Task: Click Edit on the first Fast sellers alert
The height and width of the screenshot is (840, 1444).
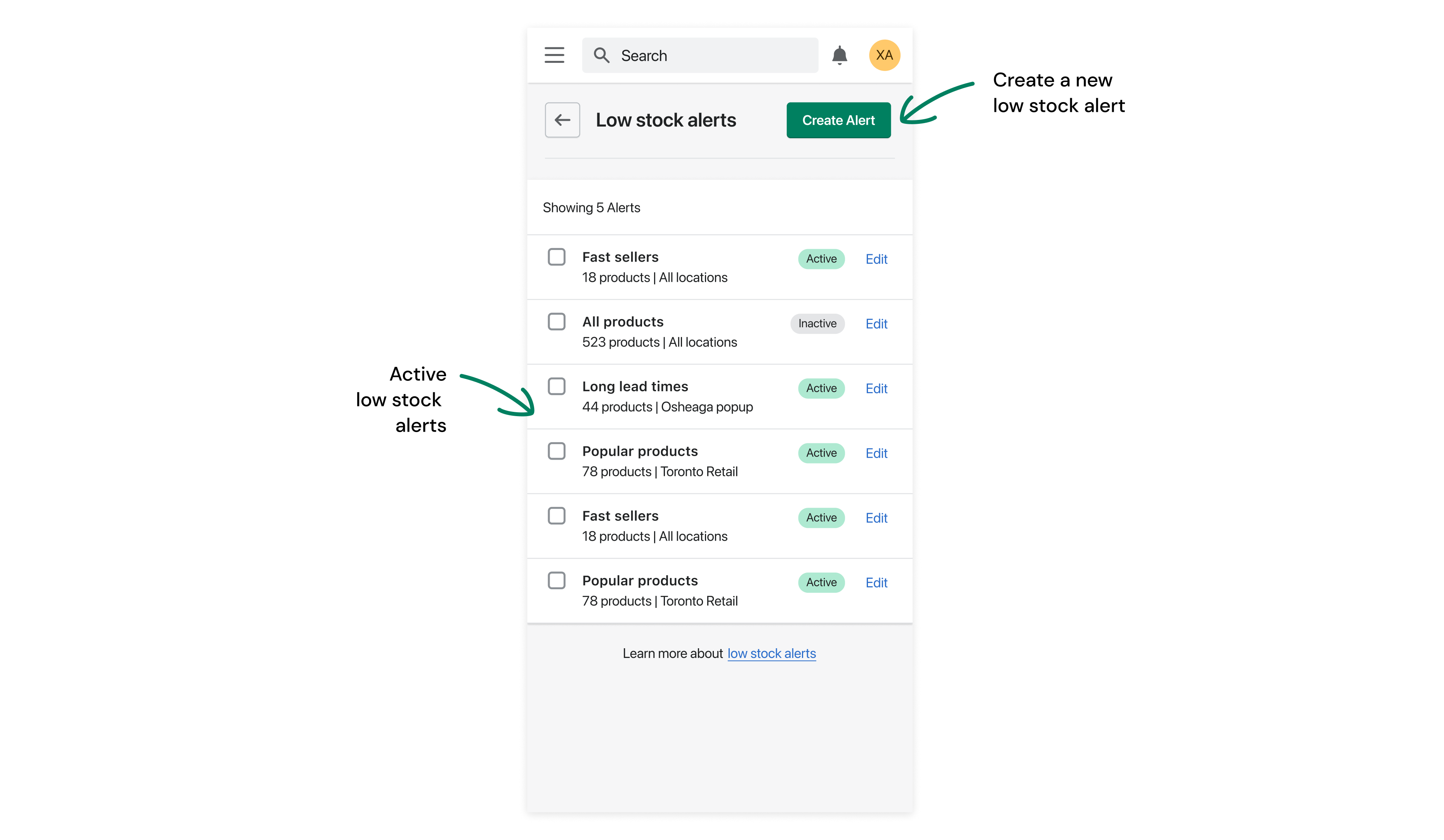Action: [x=876, y=260]
